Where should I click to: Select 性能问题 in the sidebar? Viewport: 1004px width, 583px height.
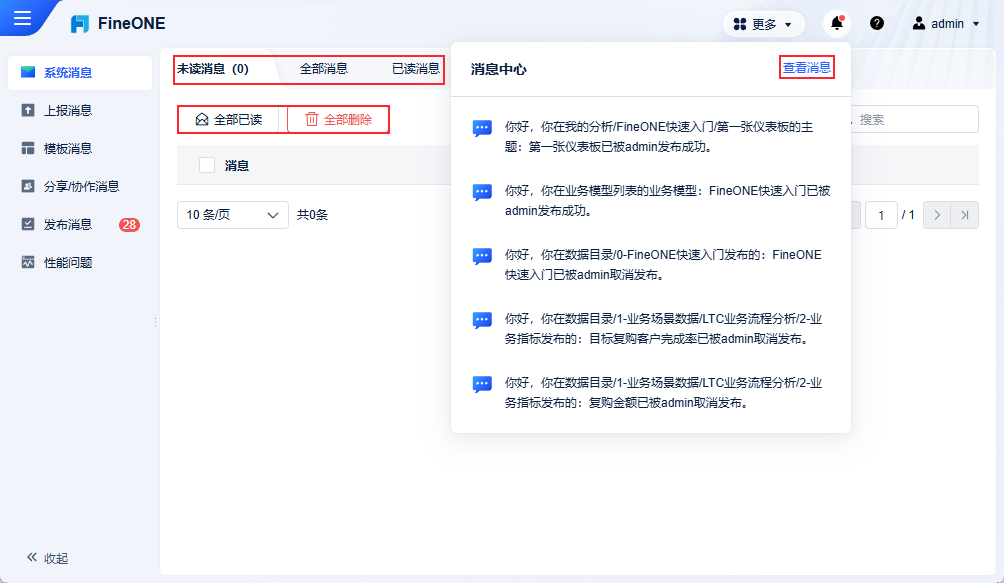point(80,262)
